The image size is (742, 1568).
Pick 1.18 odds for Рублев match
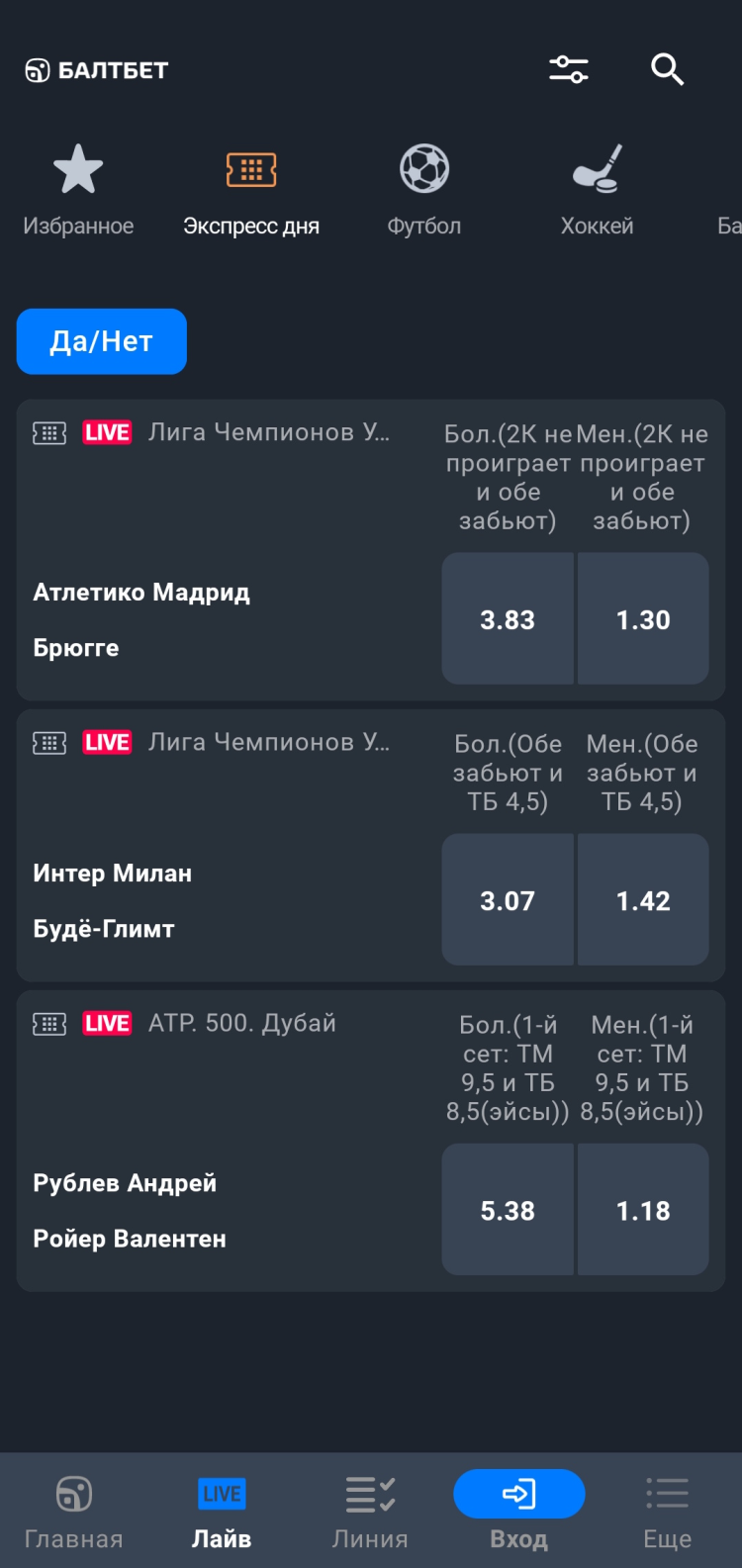[643, 1210]
